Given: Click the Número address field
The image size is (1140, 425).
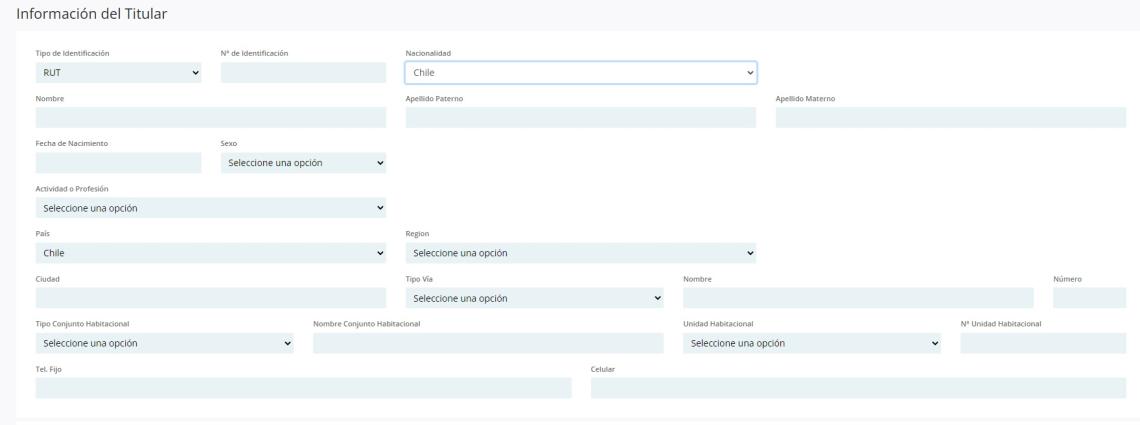Looking at the screenshot, I should pyautogui.click(x=1089, y=298).
